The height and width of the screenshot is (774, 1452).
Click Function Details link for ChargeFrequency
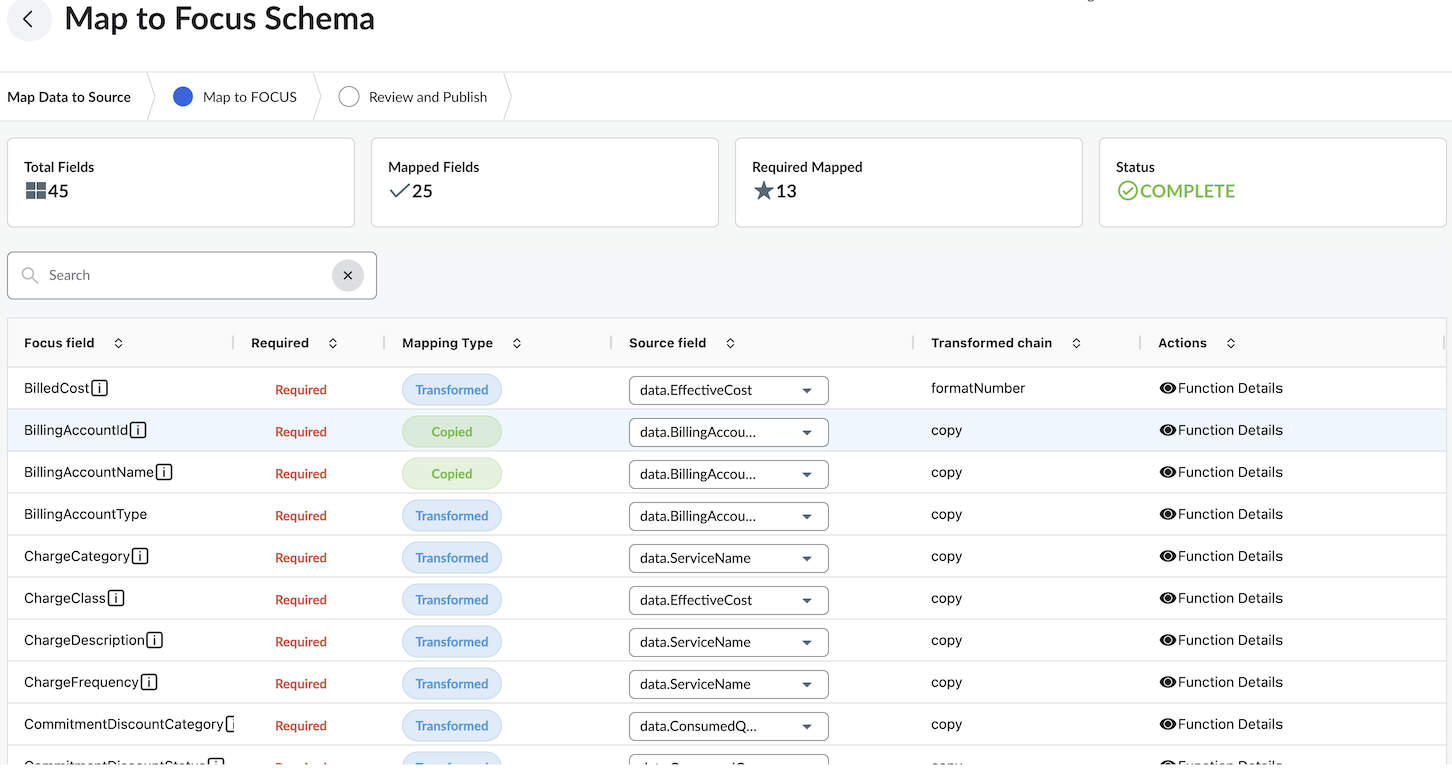point(1220,682)
